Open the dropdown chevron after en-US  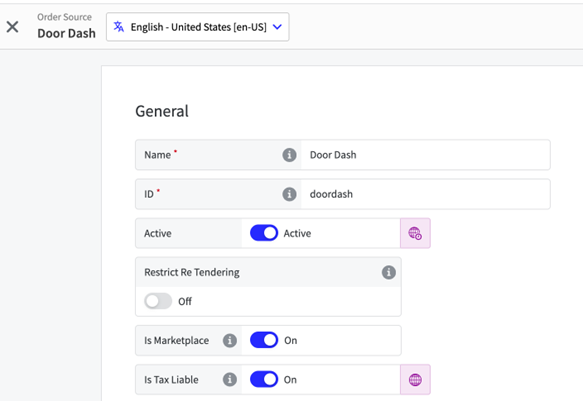coord(277,27)
